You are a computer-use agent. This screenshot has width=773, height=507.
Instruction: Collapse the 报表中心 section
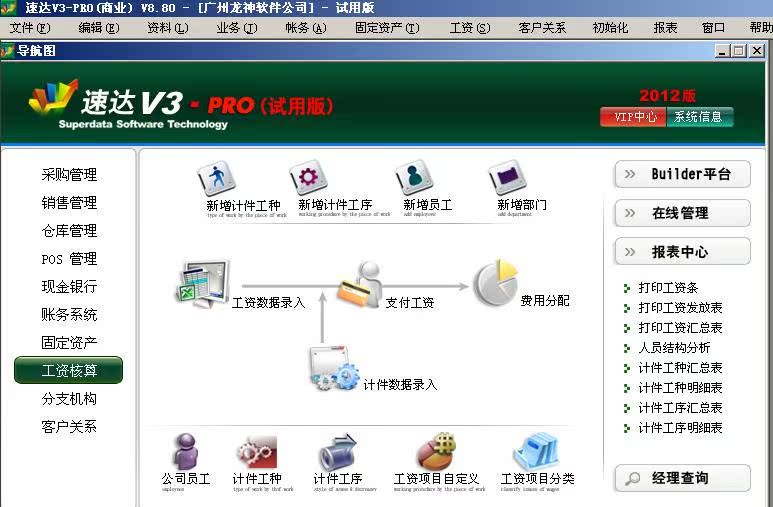[683, 252]
